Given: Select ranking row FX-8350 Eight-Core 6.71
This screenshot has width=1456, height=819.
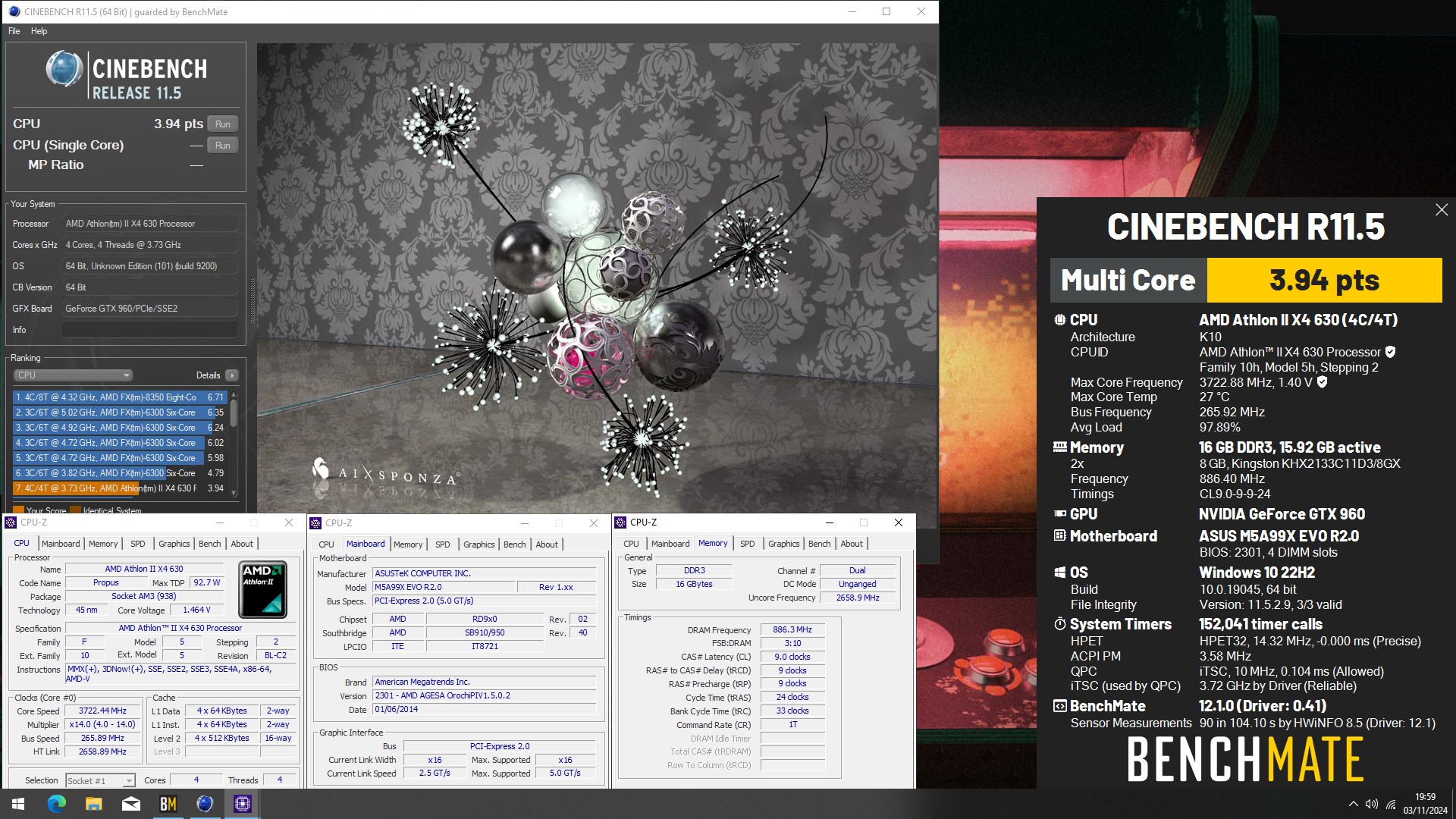Looking at the screenshot, I should [x=120, y=397].
